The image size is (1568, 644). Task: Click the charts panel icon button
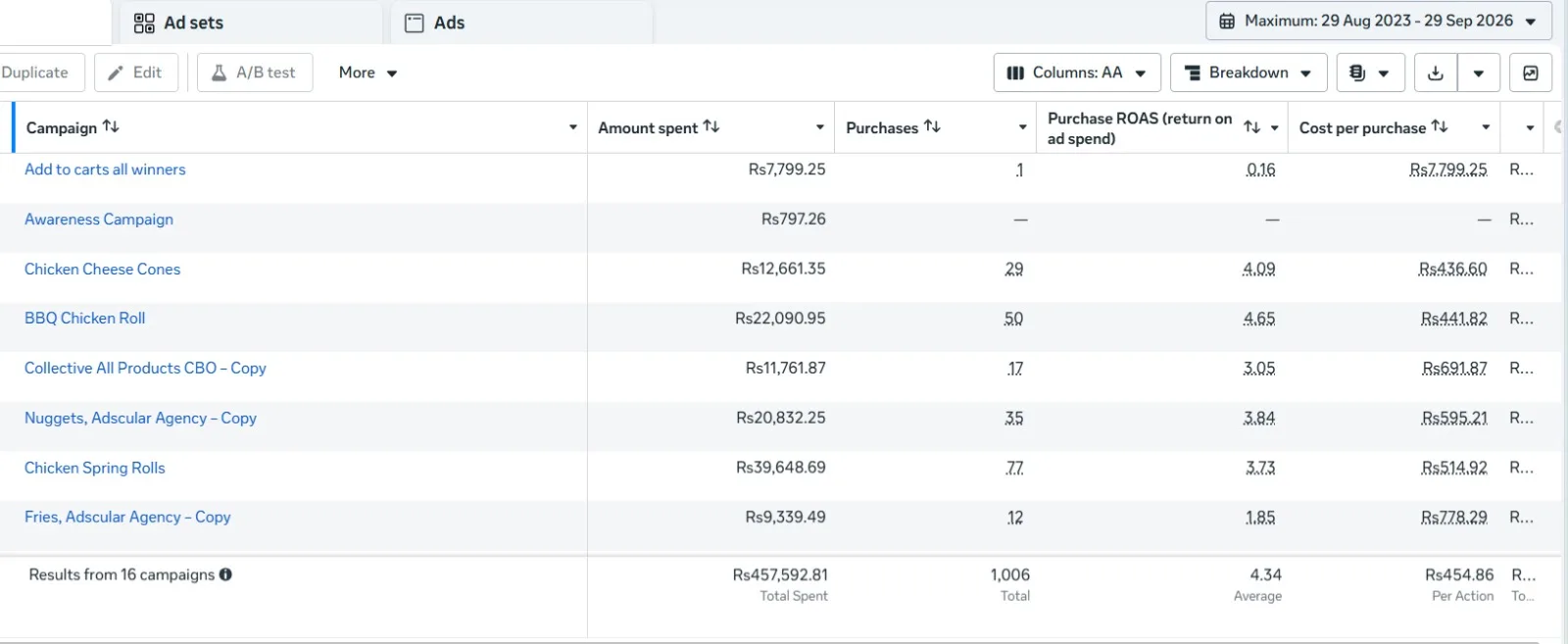1531,73
